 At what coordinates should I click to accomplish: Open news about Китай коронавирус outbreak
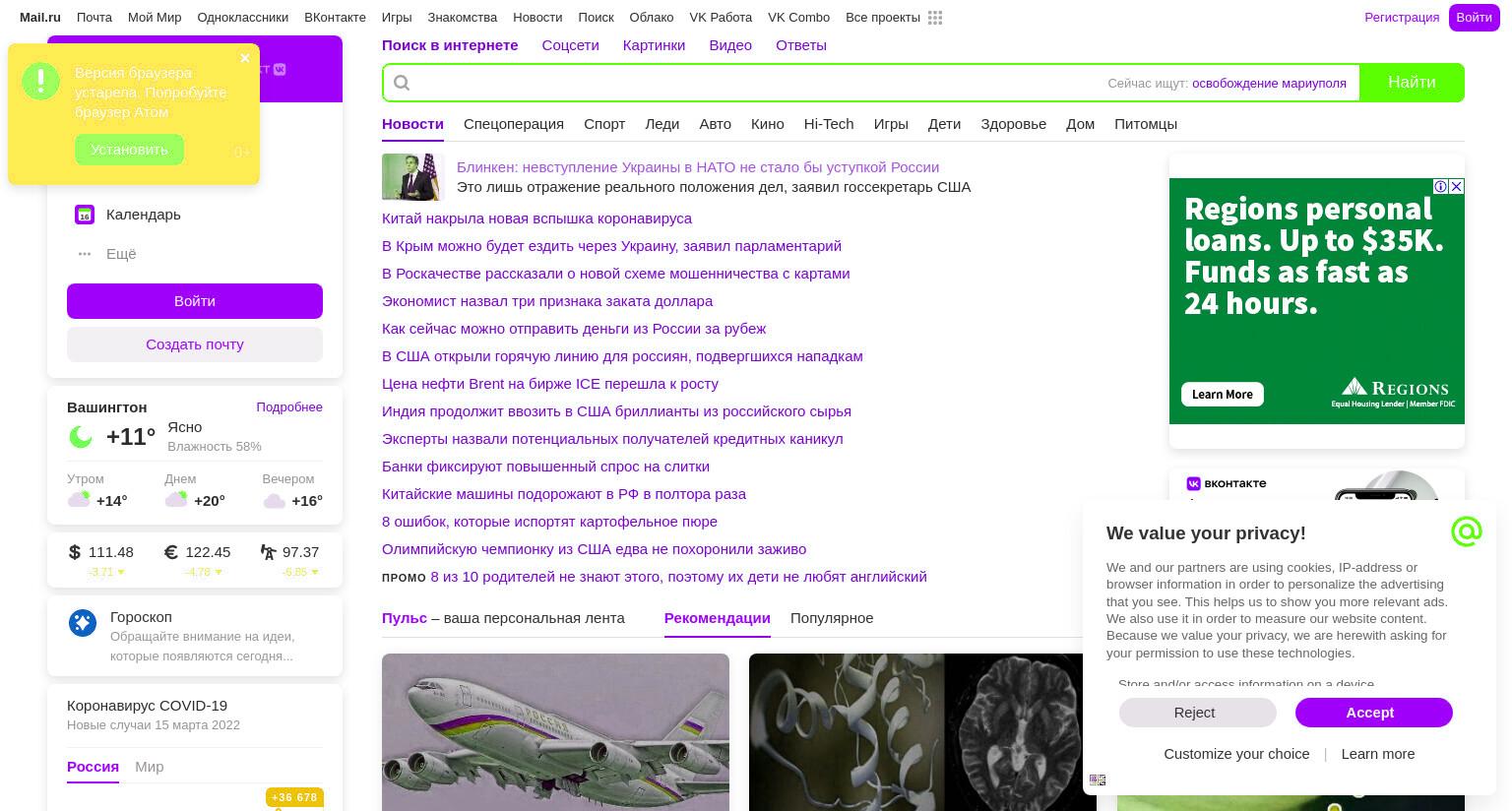tap(536, 218)
